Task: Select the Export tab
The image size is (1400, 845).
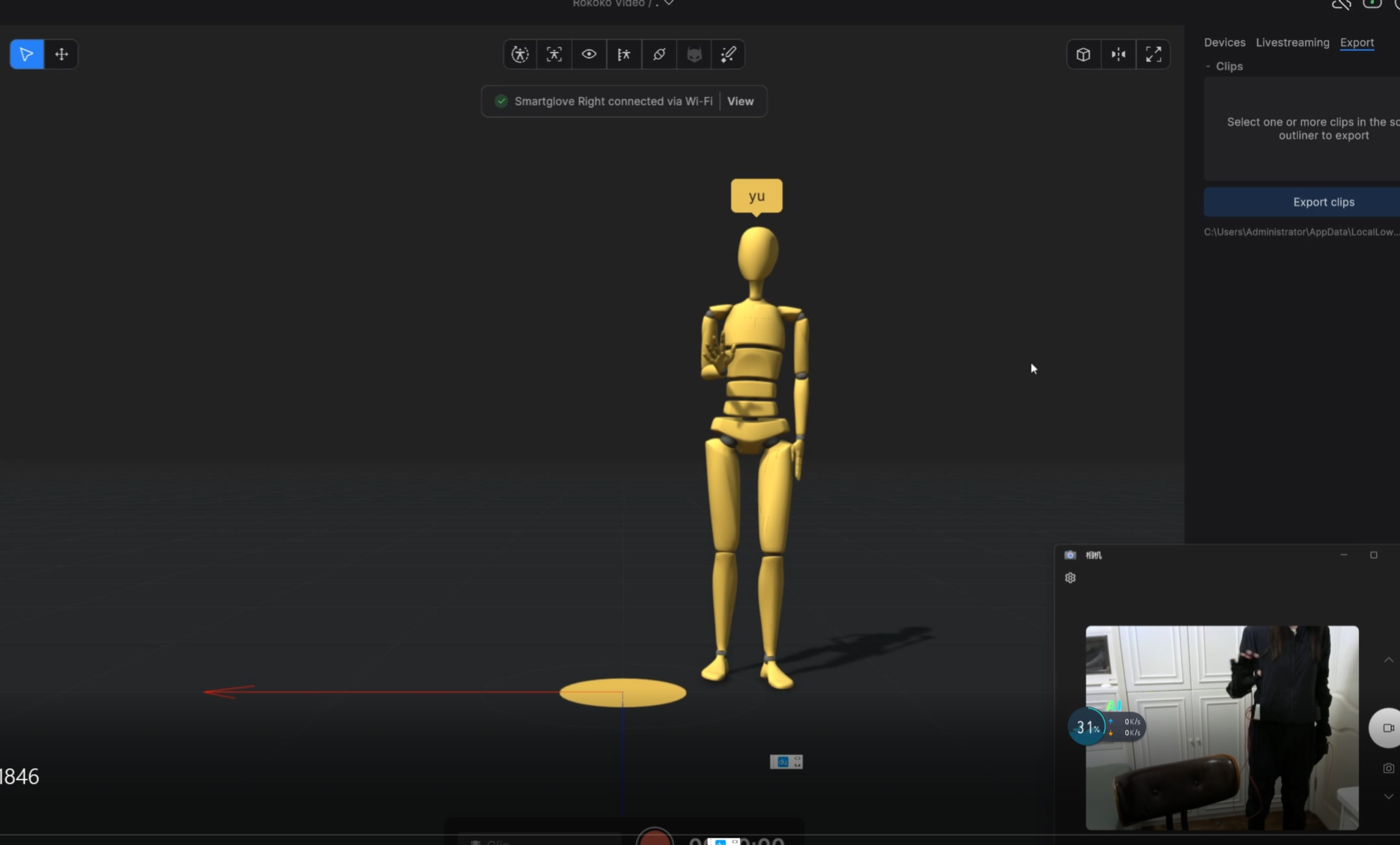Action: click(x=1357, y=42)
